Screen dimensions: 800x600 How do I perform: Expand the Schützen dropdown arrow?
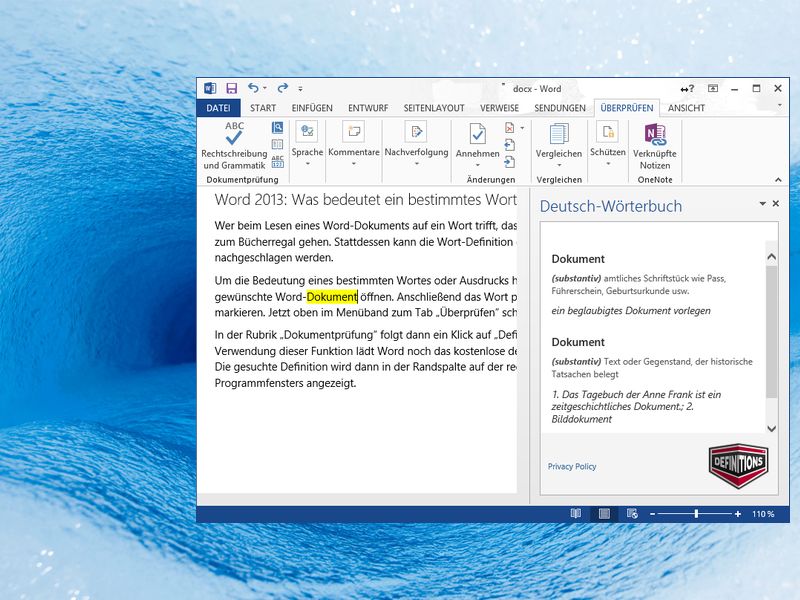(608, 164)
